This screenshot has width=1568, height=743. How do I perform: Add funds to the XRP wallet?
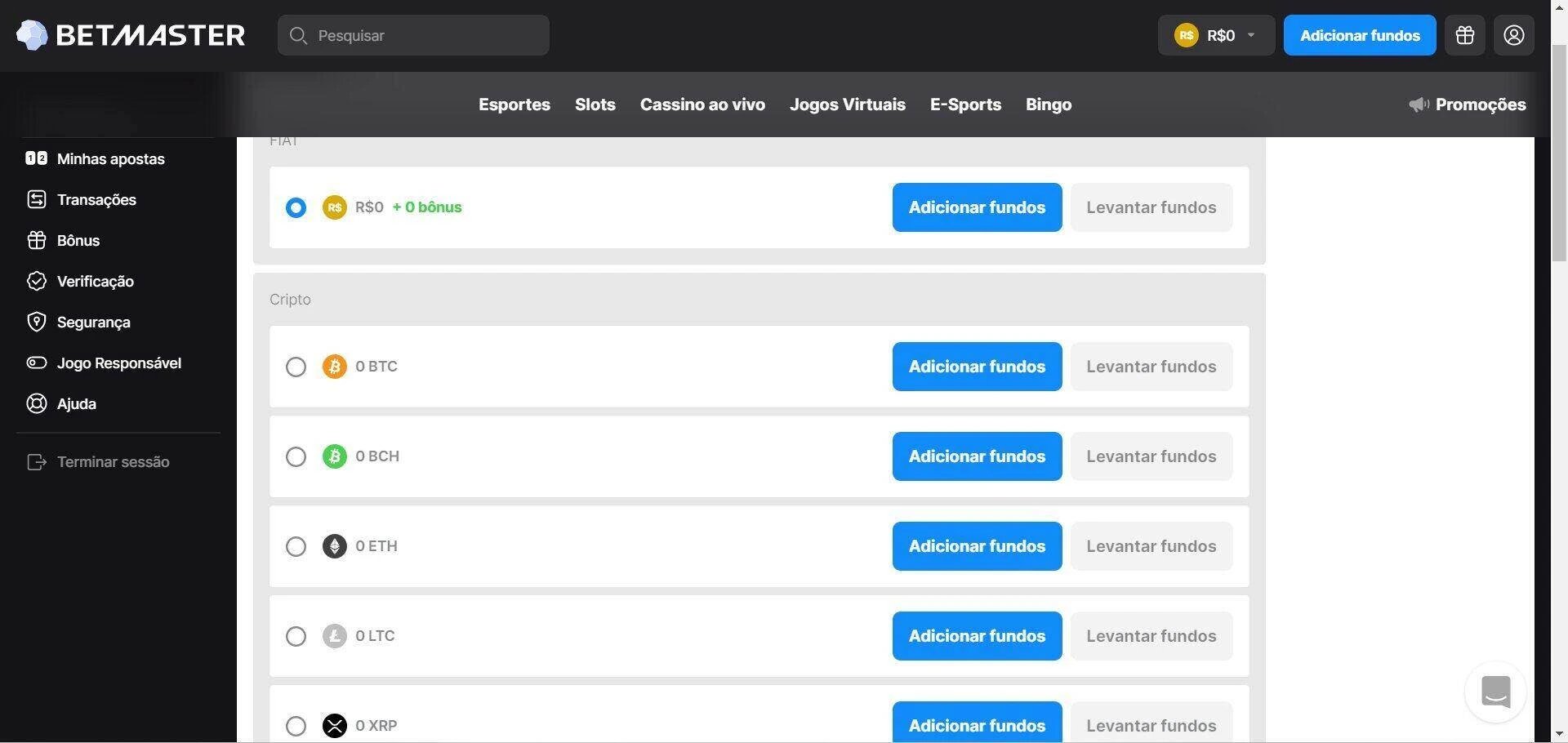pyautogui.click(x=977, y=723)
